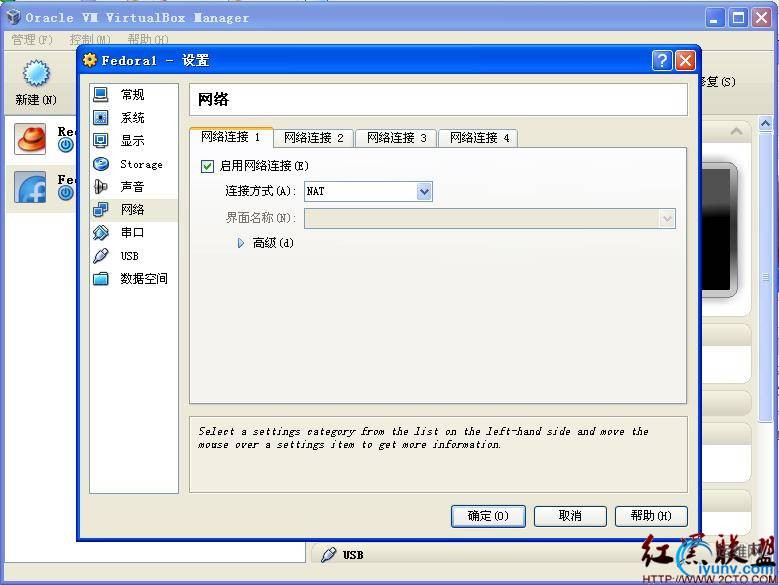Open the 数据空间 shared folders icon
Image resolution: width=779 pixels, height=585 pixels.
coord(101,279)
